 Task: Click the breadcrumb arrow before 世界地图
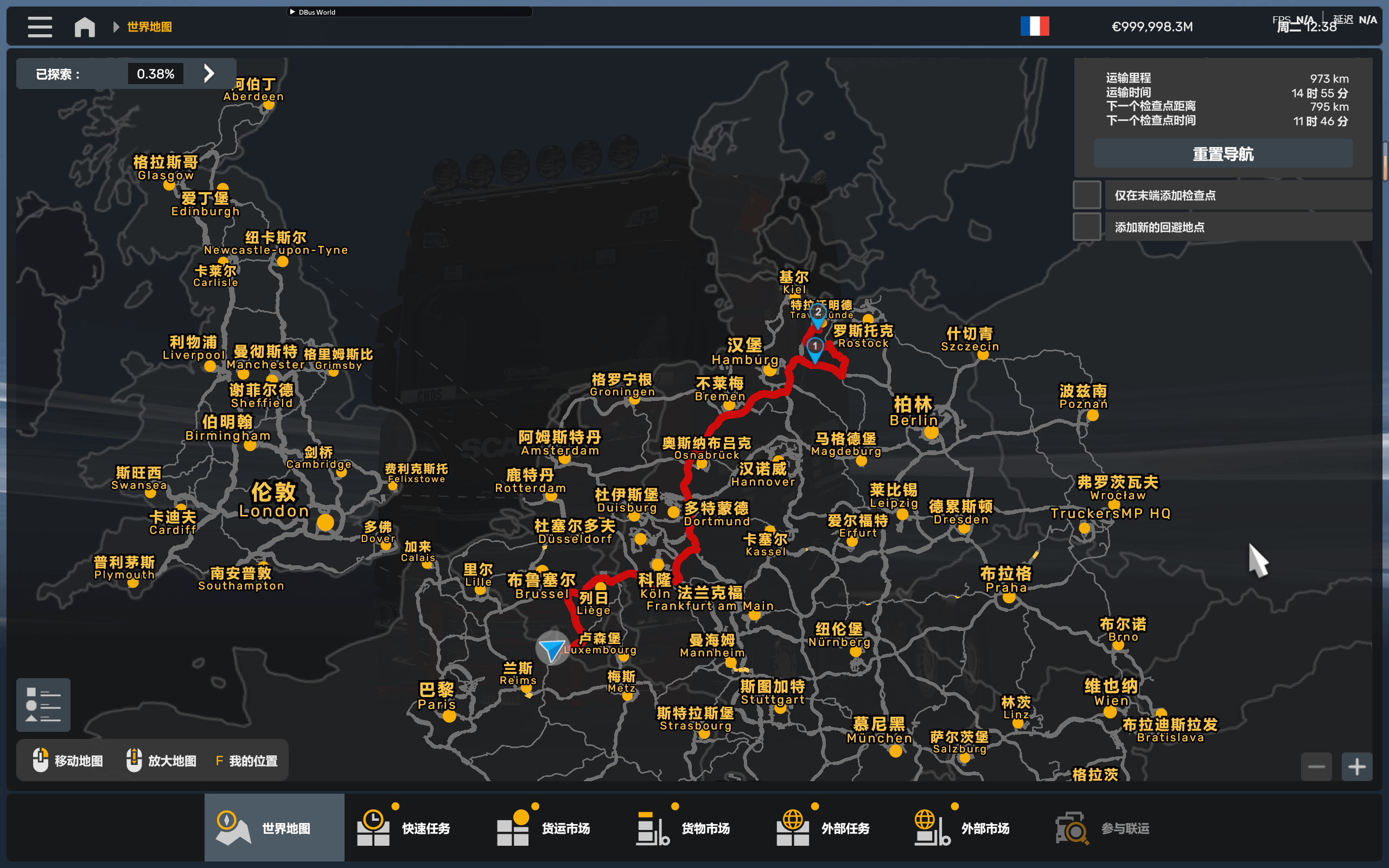pyautogui.click(x=116, y=27)
